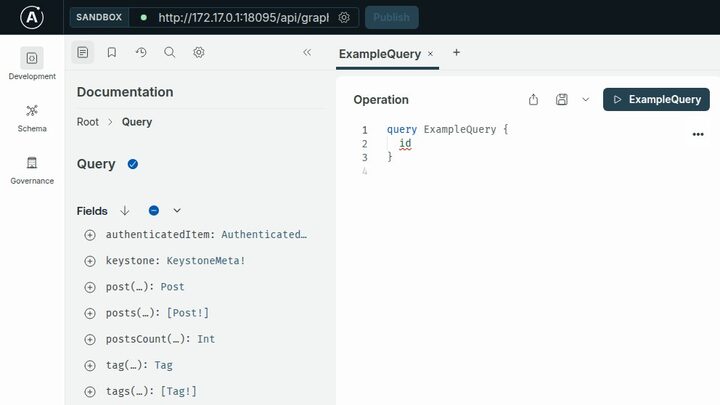Open the Schema sidebar section
This screenshot has width=720, height=405.
pyautogui.click(x=32, y=118)
